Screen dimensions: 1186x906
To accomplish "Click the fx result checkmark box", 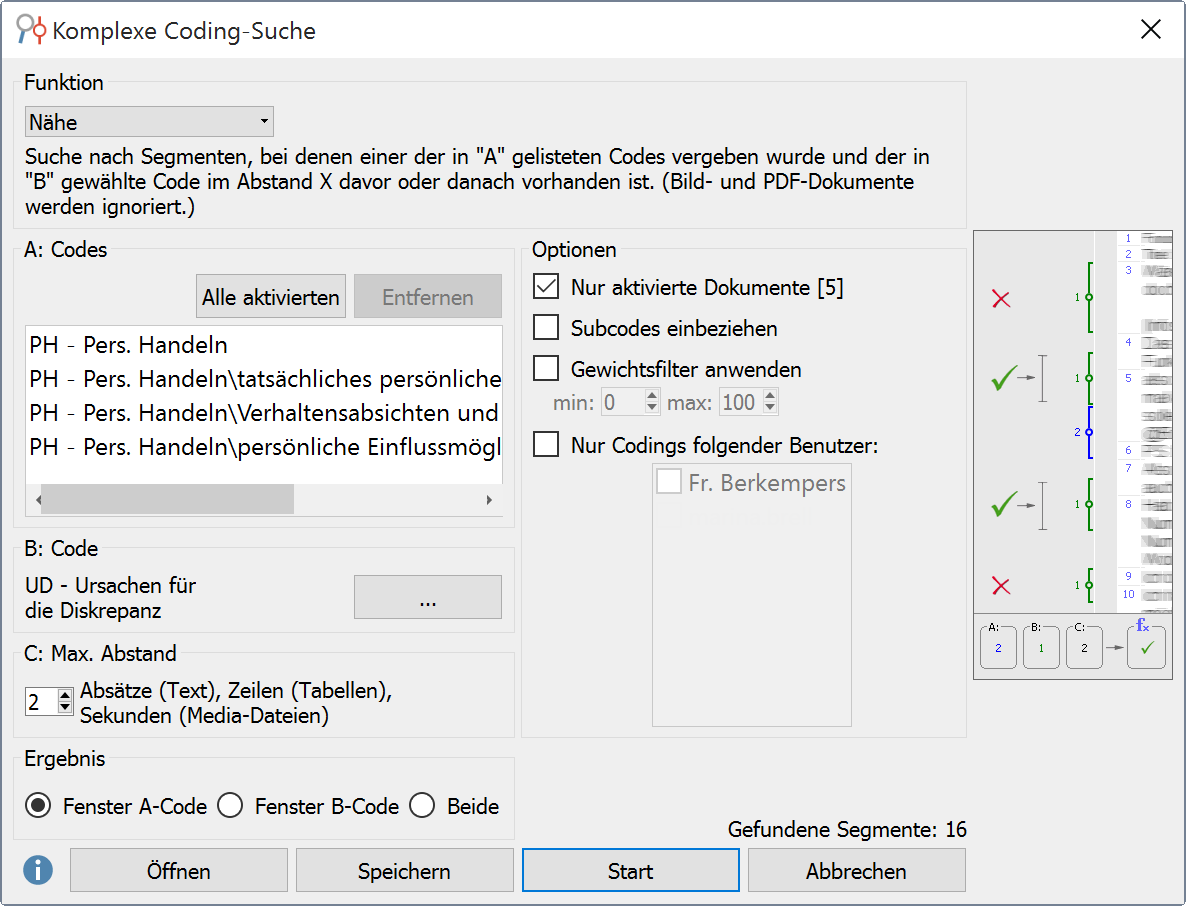I will tap(1147, 647).
